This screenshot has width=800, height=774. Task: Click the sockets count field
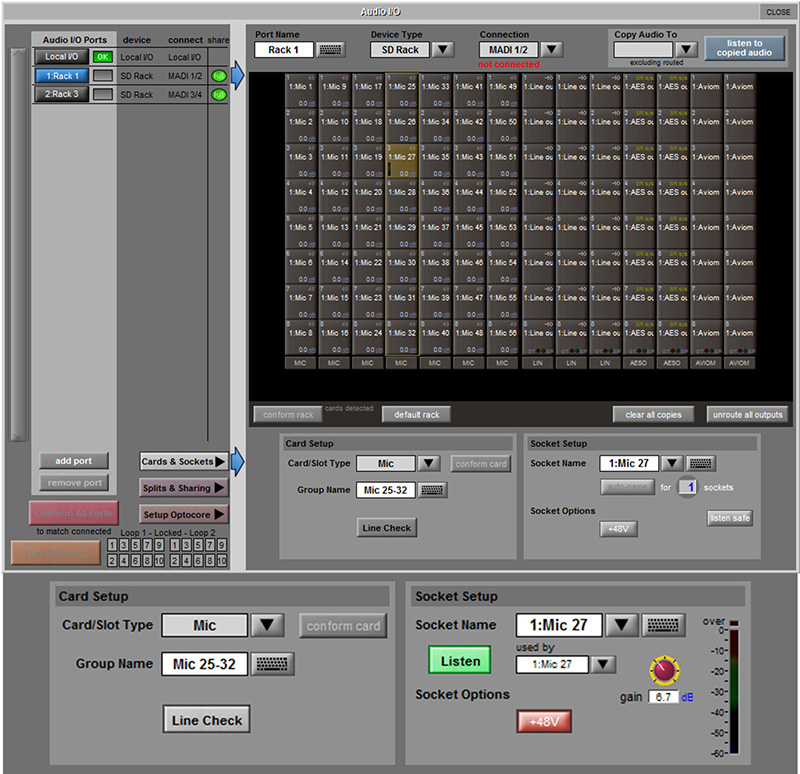coord(687,487)
